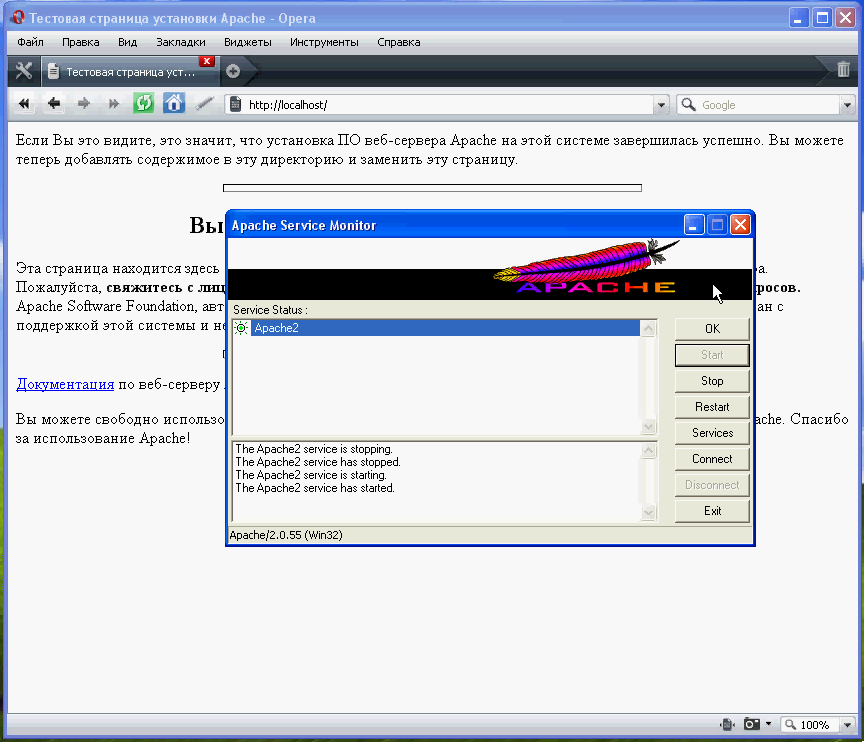Click the Stop button
This screenshot has width=864, height=742.
(712, 381)
